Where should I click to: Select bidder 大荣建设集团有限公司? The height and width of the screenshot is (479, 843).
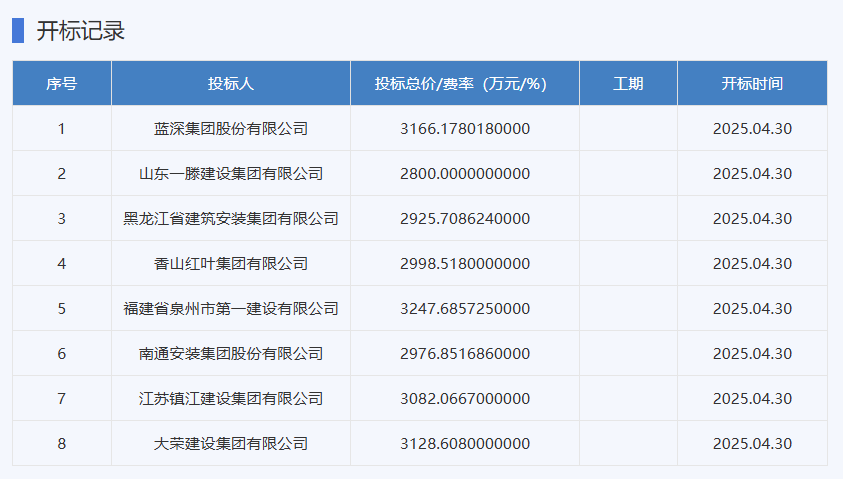click(231, 444)
